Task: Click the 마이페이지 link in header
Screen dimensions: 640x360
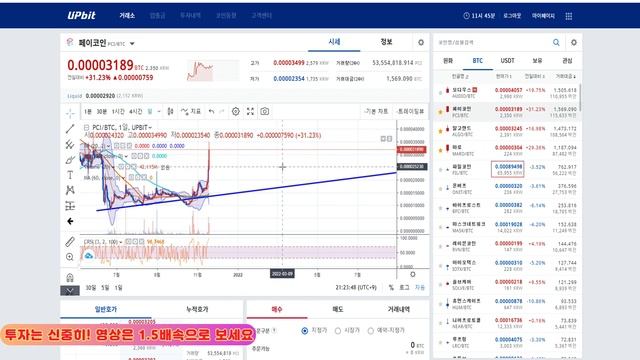Action: tap(543, 16)
